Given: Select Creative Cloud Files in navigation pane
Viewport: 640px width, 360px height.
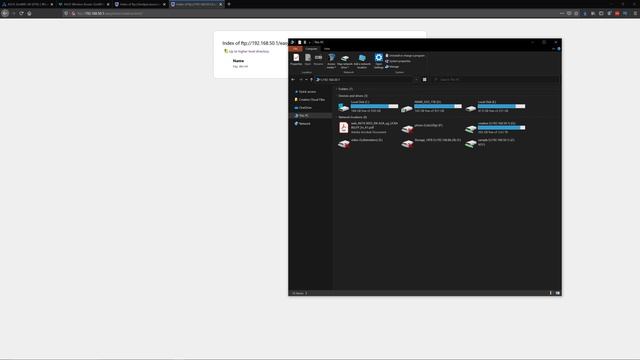Looking at the screenshot, I should (311, 100).
